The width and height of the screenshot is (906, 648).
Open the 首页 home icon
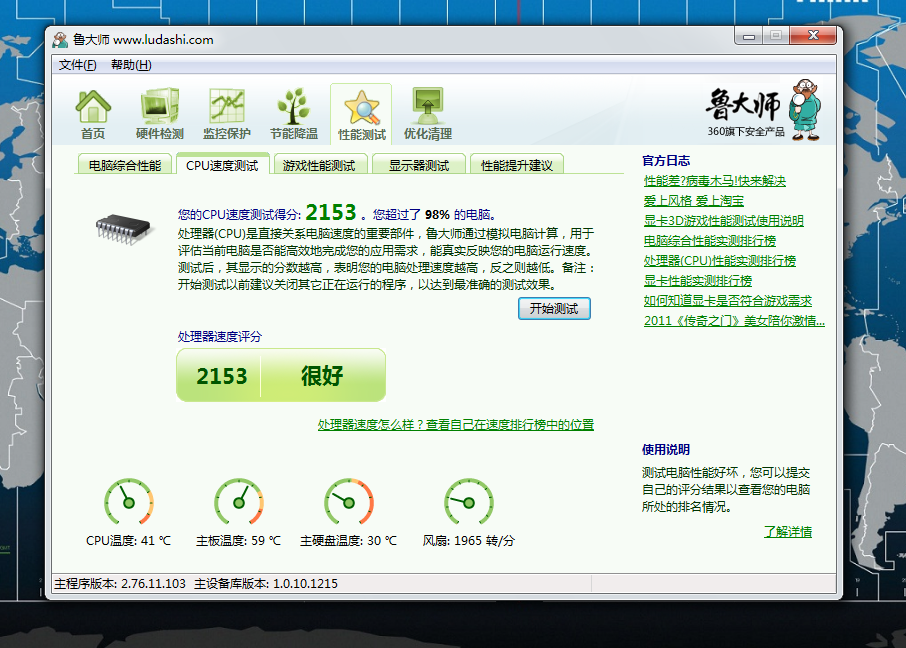(x=93, y=114)
